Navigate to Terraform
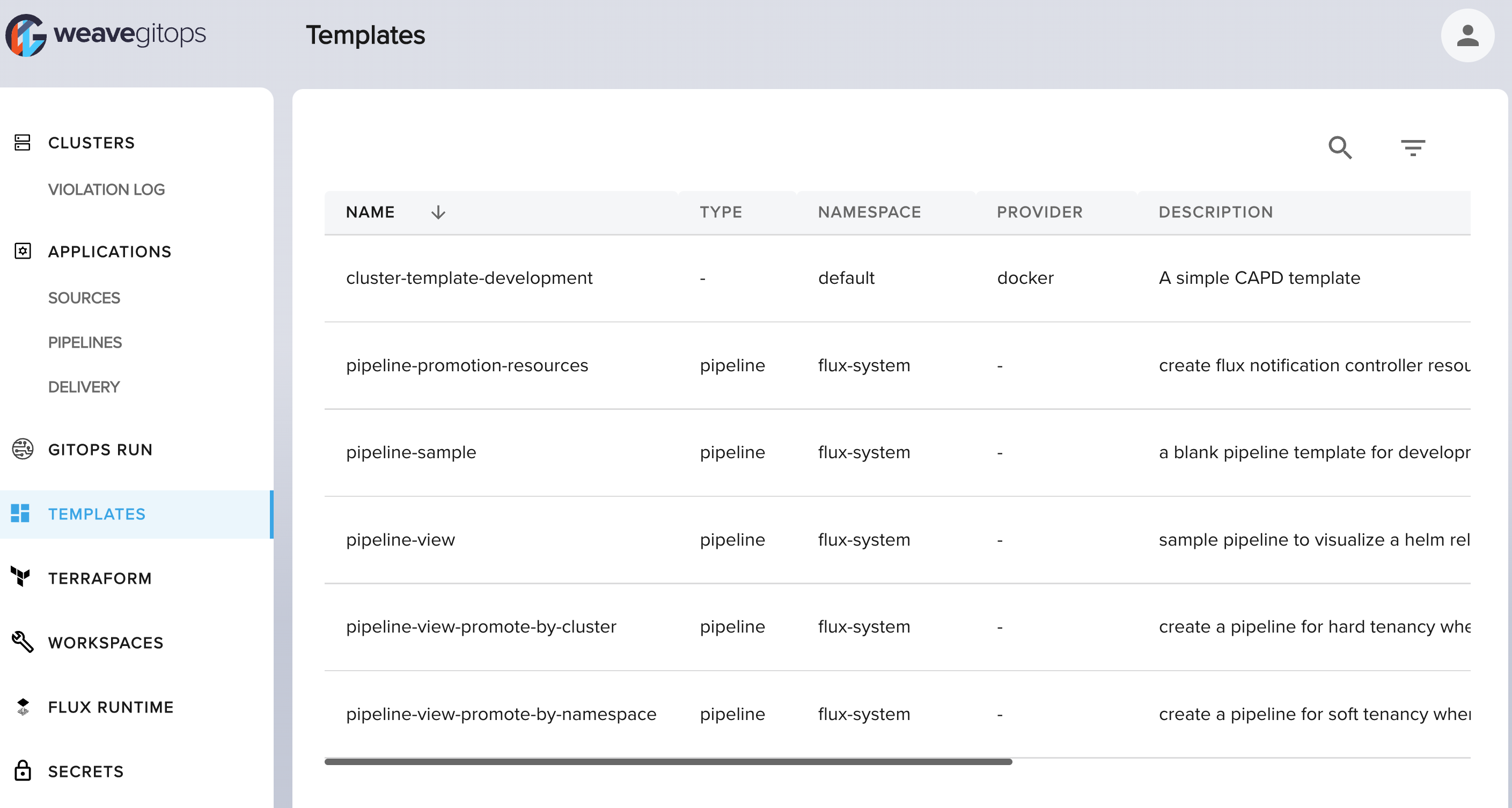 pyautogui.click(x=100, y=578)
